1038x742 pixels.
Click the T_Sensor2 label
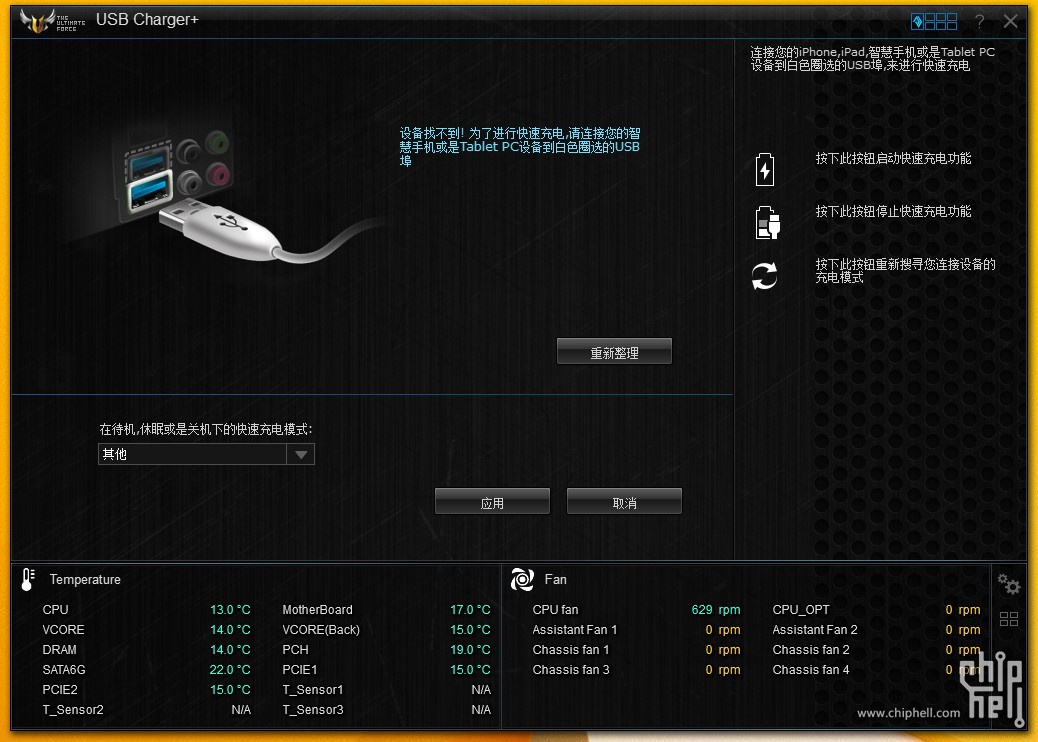click(x=73, y=710)
